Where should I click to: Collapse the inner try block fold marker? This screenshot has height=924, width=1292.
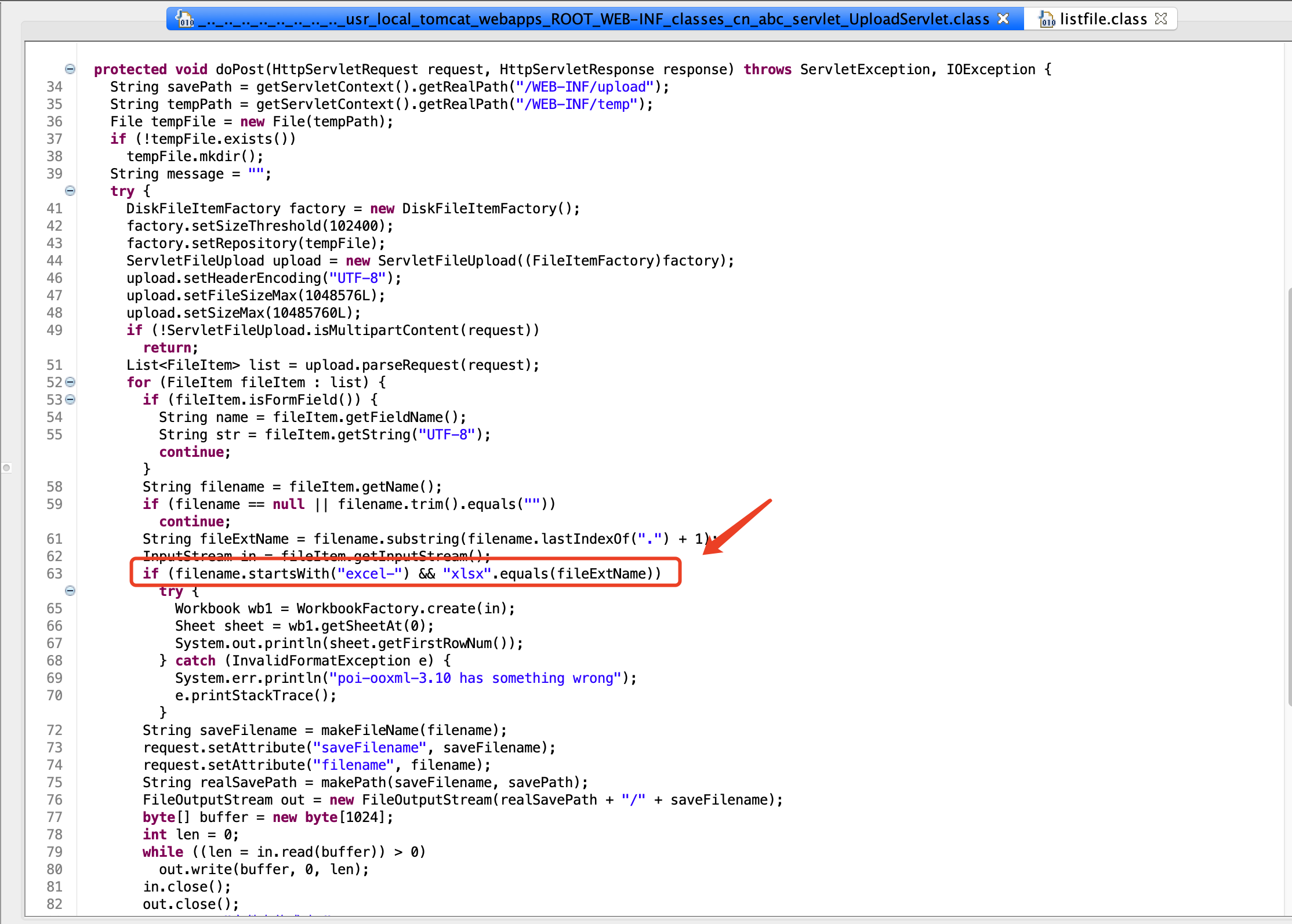tap(70, 591)
